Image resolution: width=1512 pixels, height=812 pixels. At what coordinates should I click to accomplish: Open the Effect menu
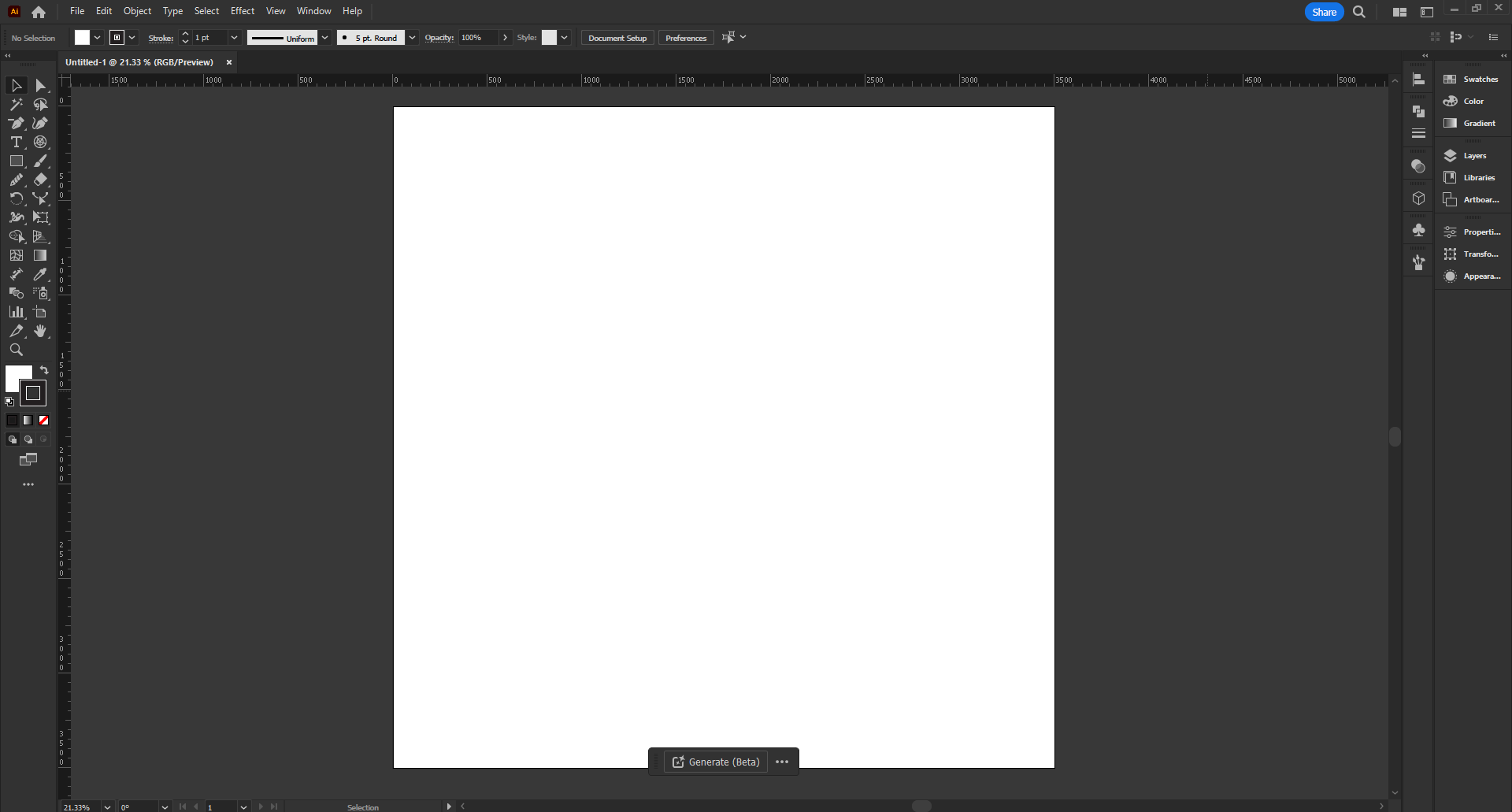click(x=243, y=11)
